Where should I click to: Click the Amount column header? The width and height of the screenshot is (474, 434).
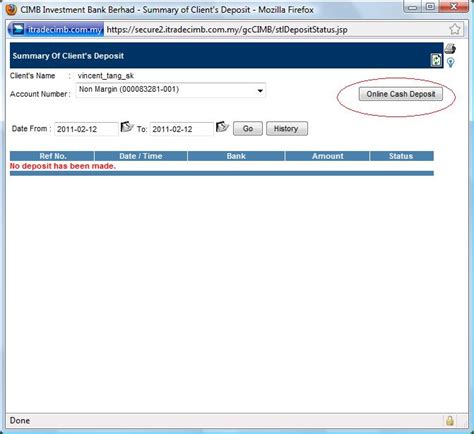click(x=327, y=156)
